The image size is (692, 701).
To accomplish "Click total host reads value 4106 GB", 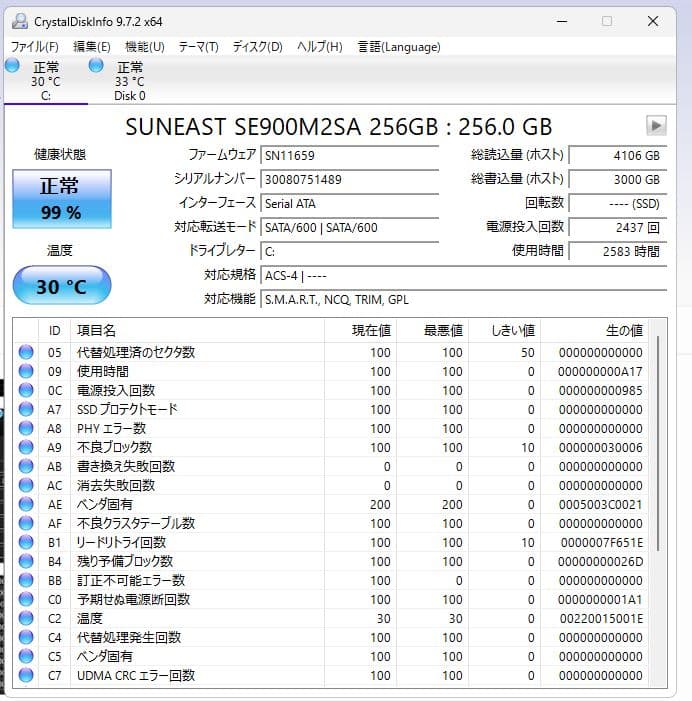I will [618, 155].
